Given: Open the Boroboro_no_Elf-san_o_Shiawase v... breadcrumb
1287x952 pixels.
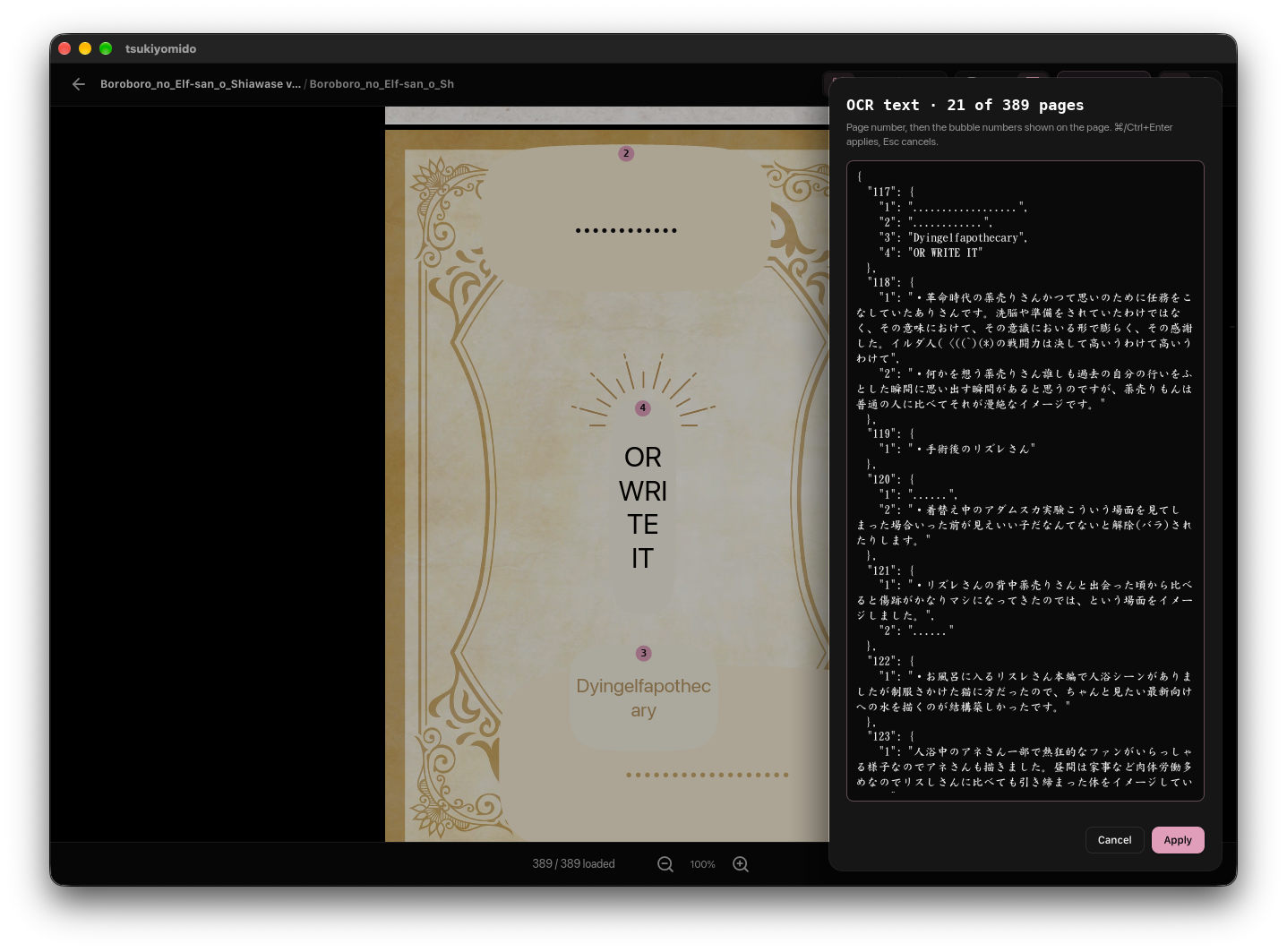Looking at the screenshot, I should 201,84.
